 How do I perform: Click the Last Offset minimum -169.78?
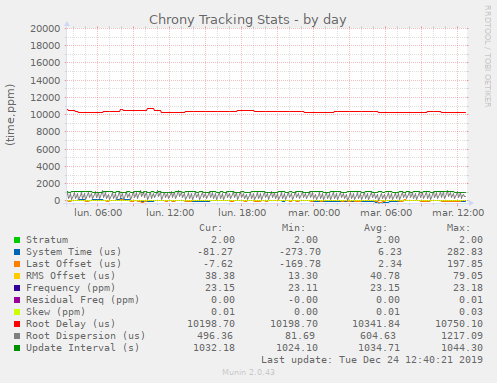(x=300, y=264)
